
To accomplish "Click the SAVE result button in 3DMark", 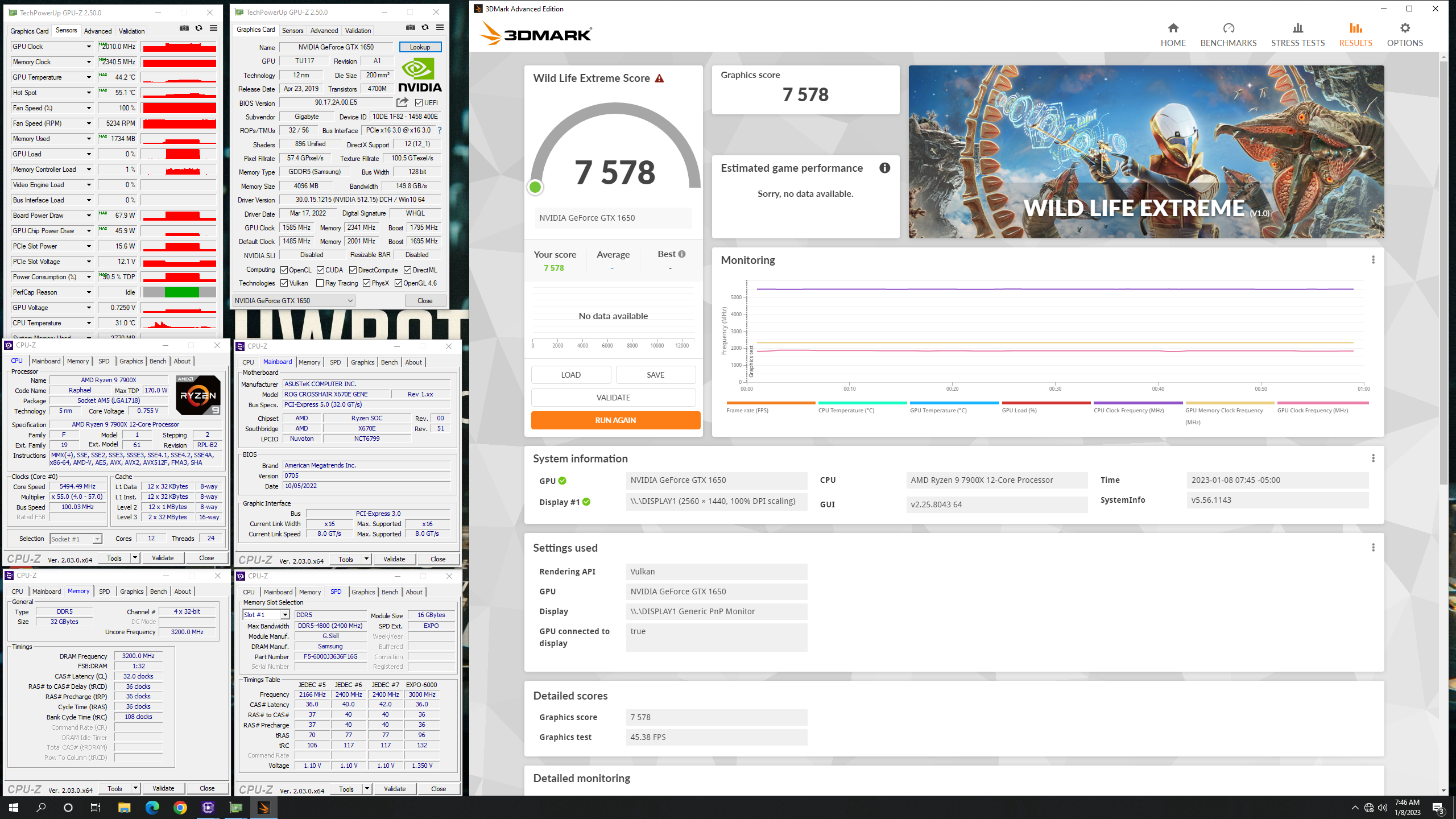I will pos(655,375).
